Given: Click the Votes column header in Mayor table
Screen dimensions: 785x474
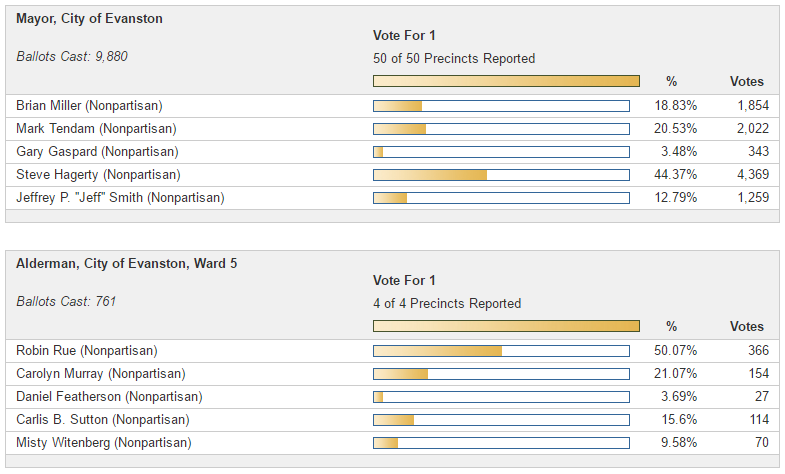Looking at the screenshot, I should tap(747, 82).
